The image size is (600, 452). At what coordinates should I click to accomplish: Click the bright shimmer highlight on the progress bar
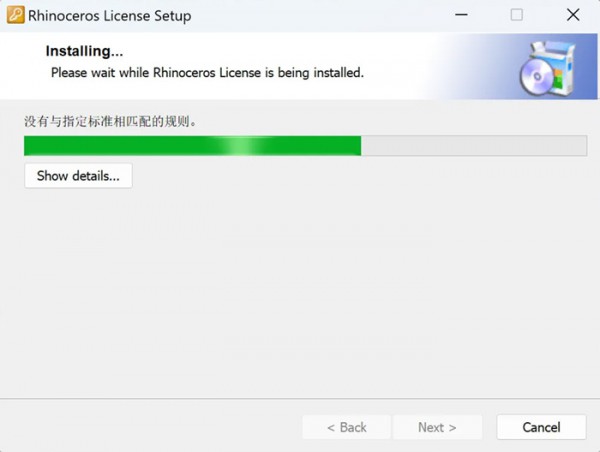[242, 145]
